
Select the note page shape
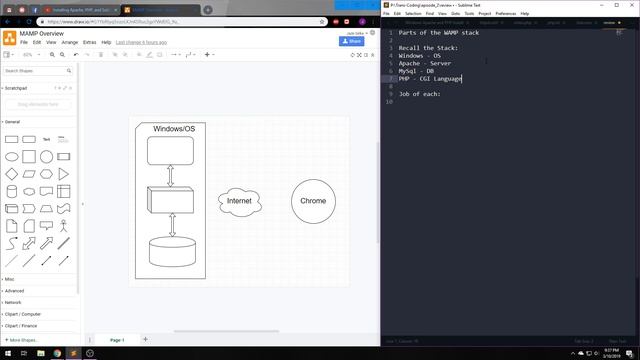coord(11,226)
